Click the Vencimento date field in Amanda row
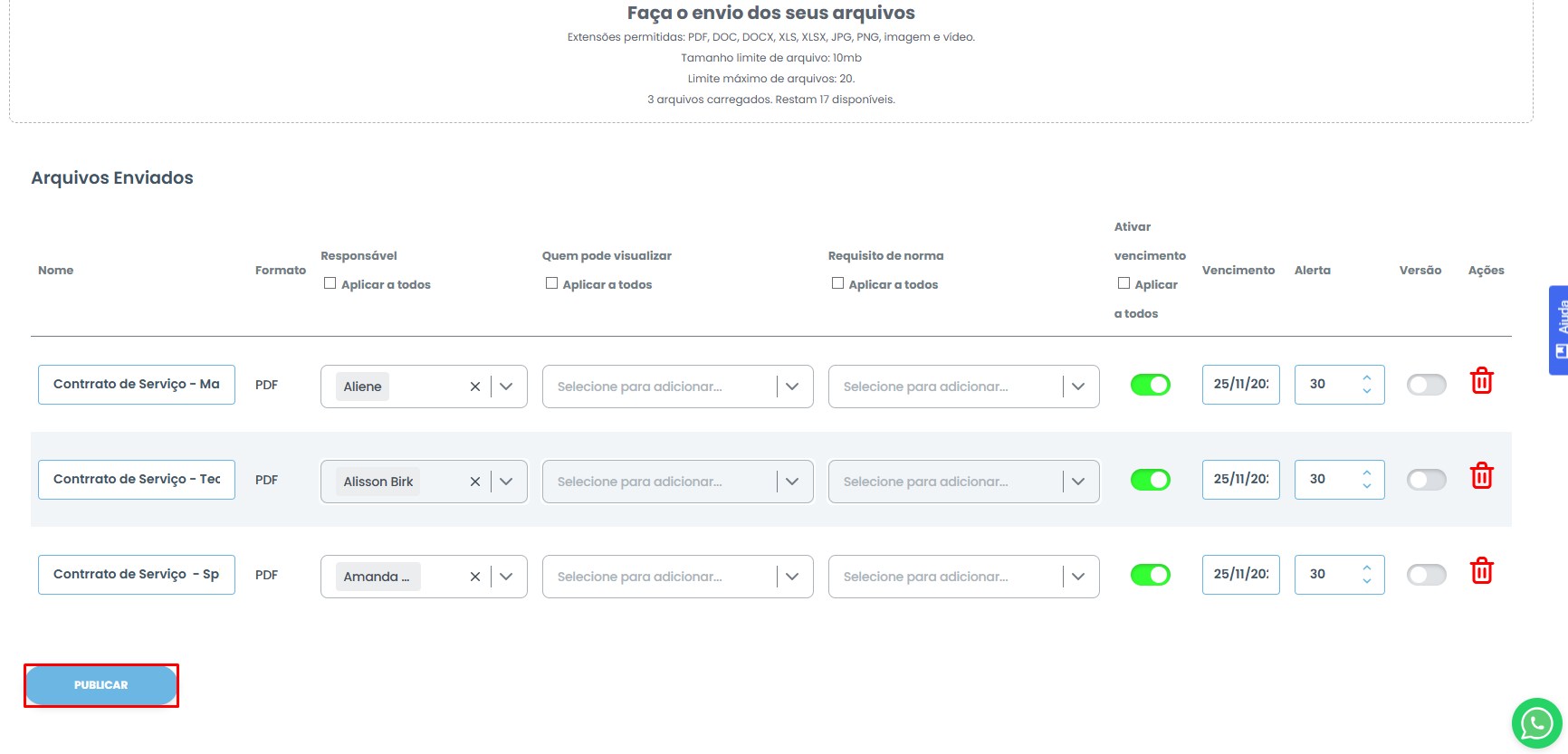 1240,575
